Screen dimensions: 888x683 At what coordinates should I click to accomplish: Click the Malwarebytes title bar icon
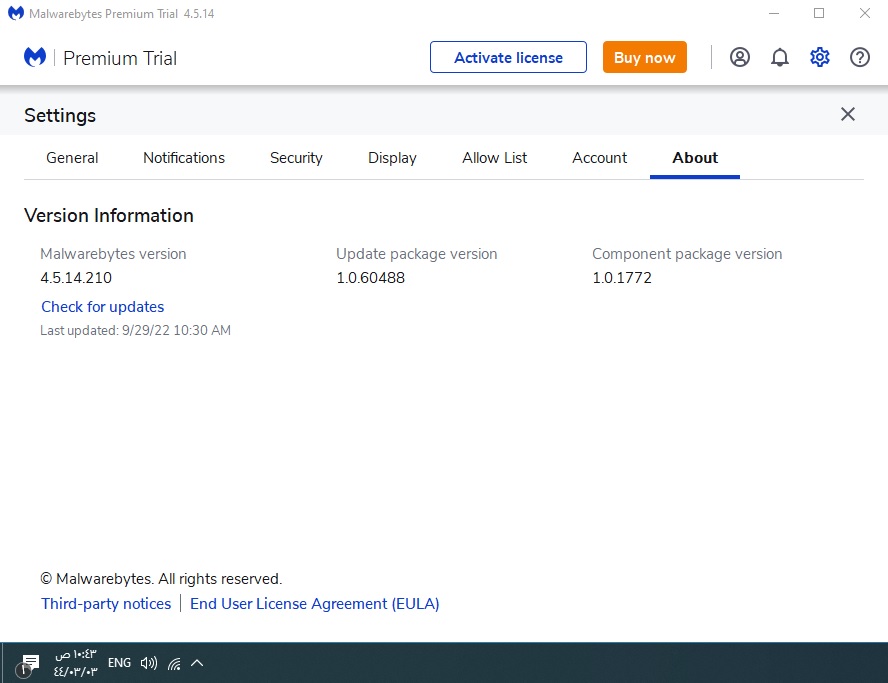click(x=16, y=13)
